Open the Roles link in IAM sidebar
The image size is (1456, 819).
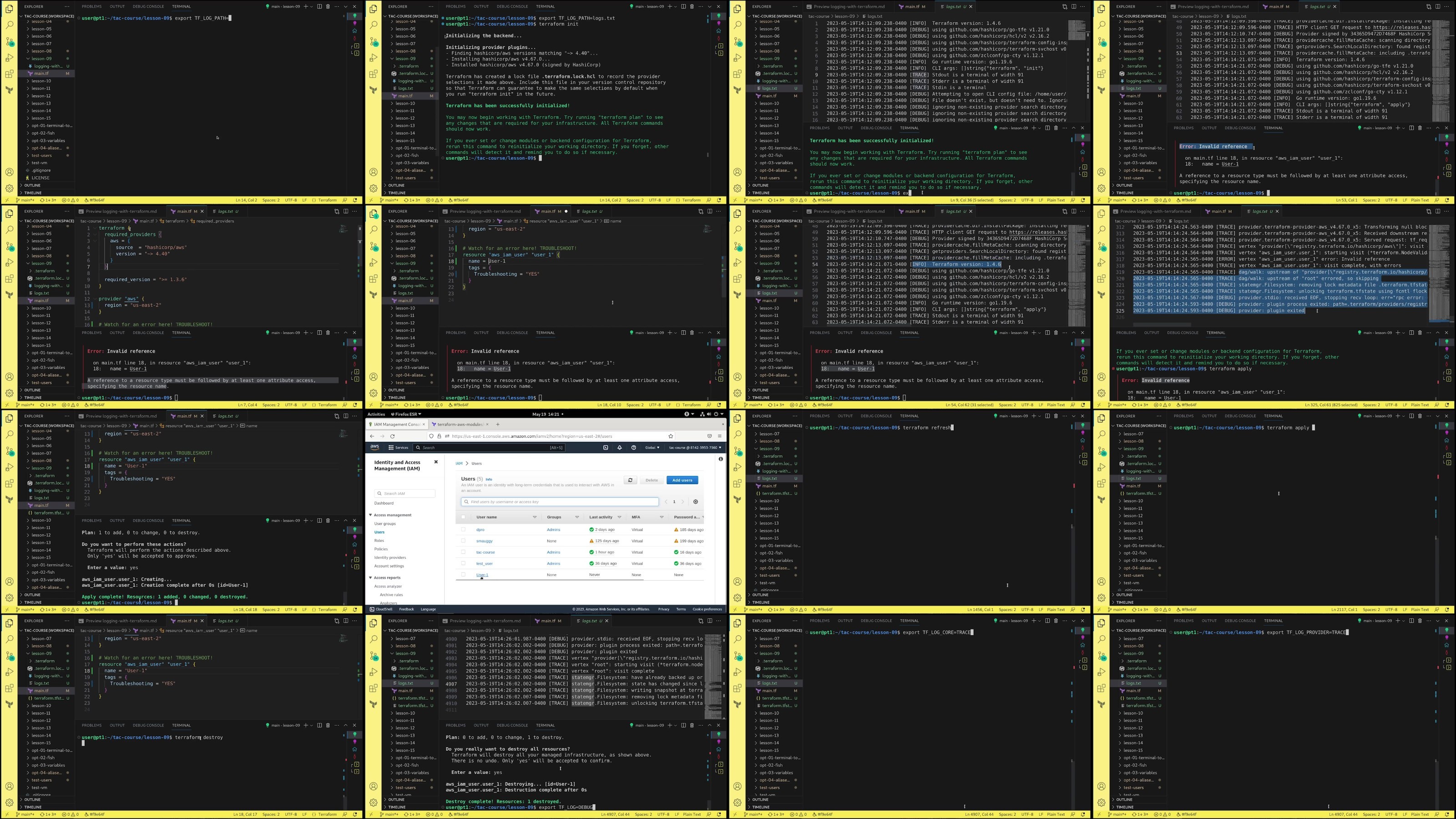pos(379,541)
